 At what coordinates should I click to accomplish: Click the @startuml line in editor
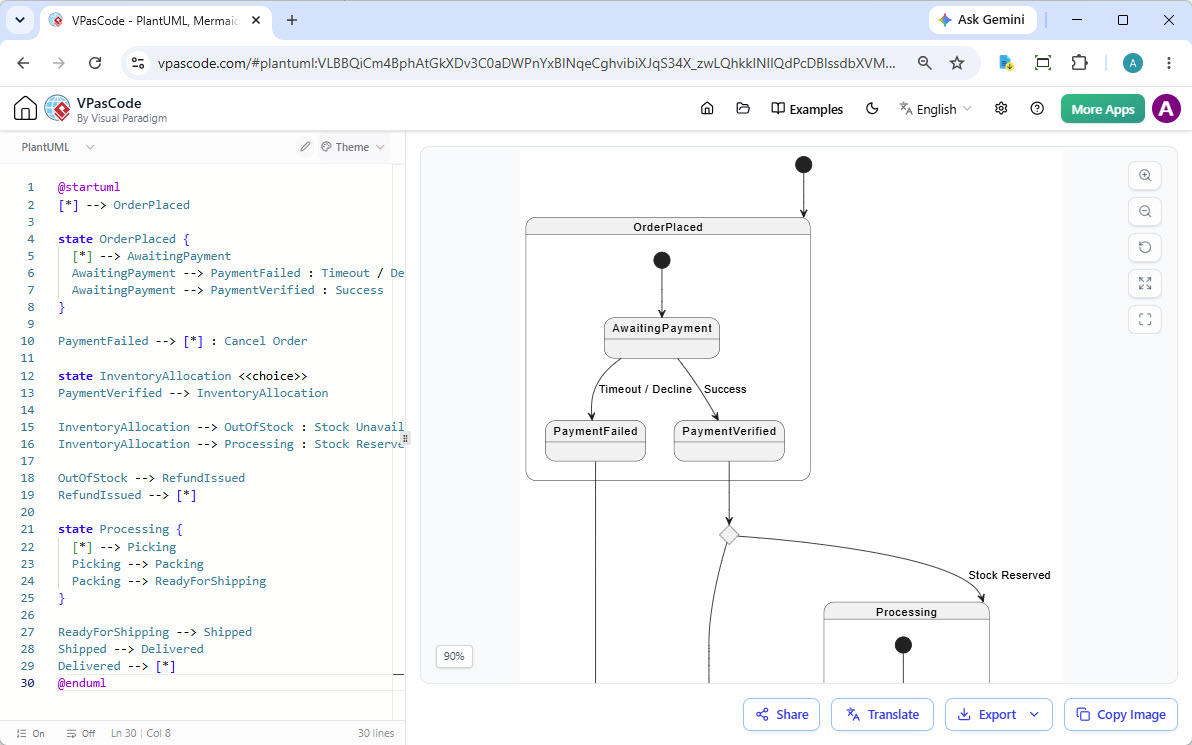[x=89, y=187]
